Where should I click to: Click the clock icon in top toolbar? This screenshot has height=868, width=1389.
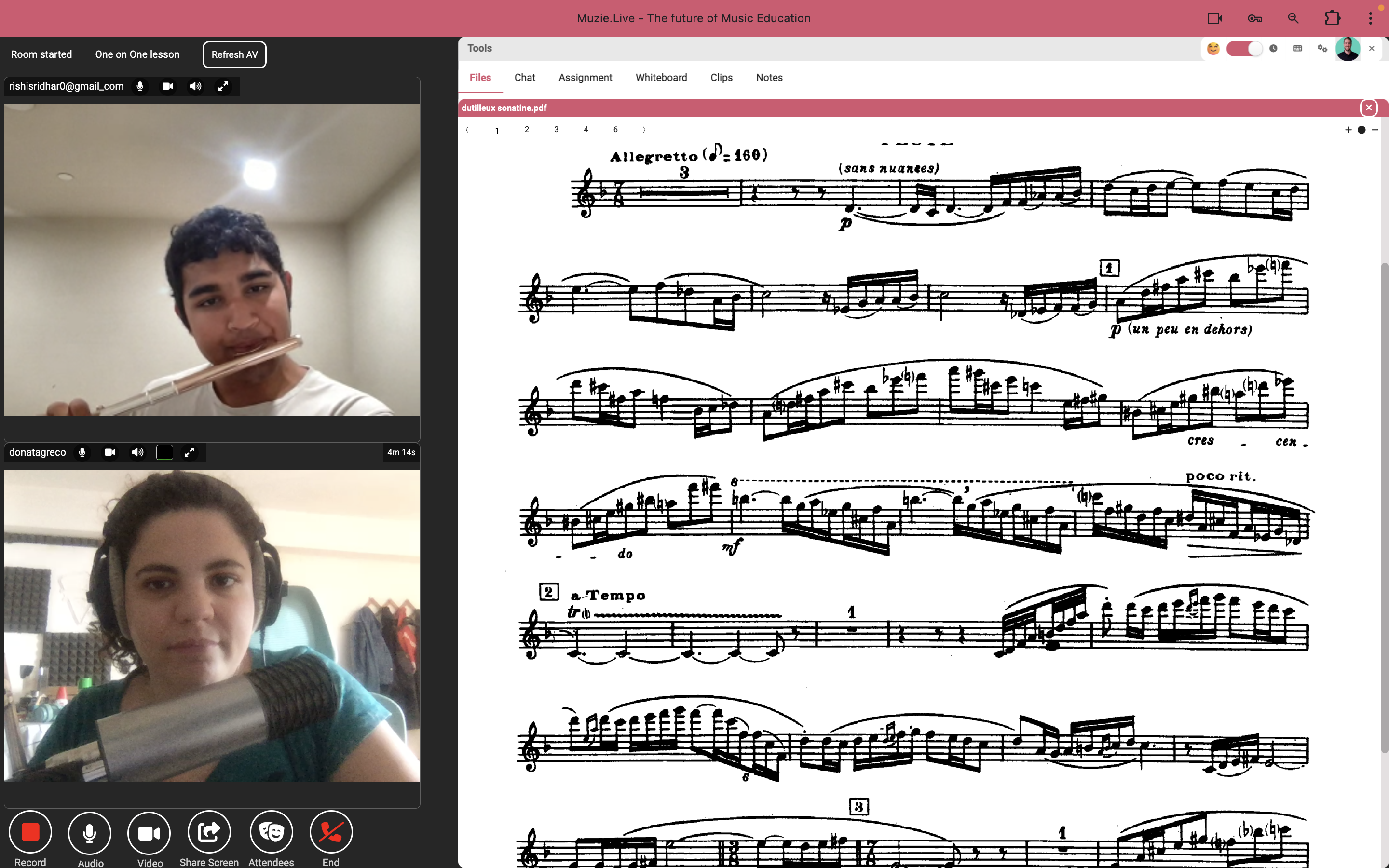(x=1273, y=49)
